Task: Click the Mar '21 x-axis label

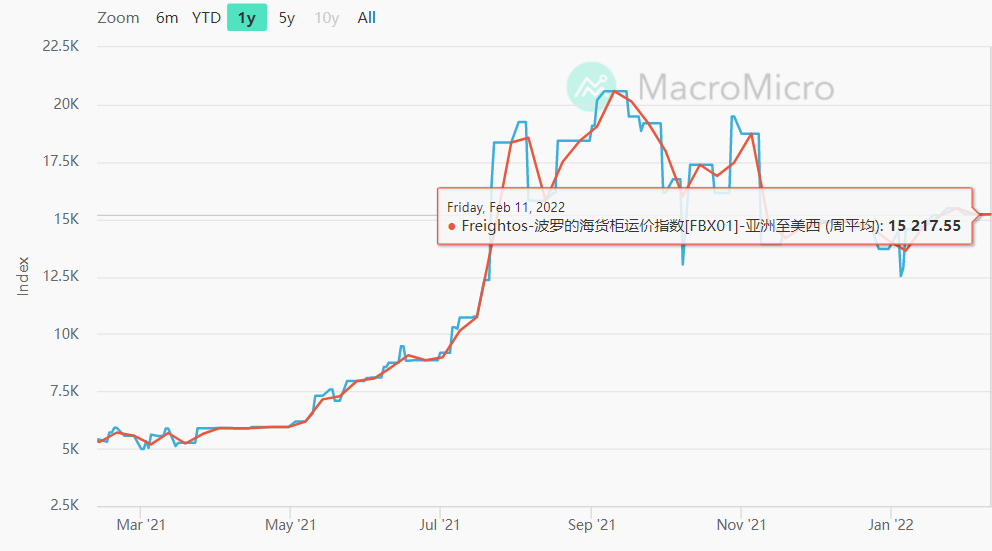Action: (141, 524)
